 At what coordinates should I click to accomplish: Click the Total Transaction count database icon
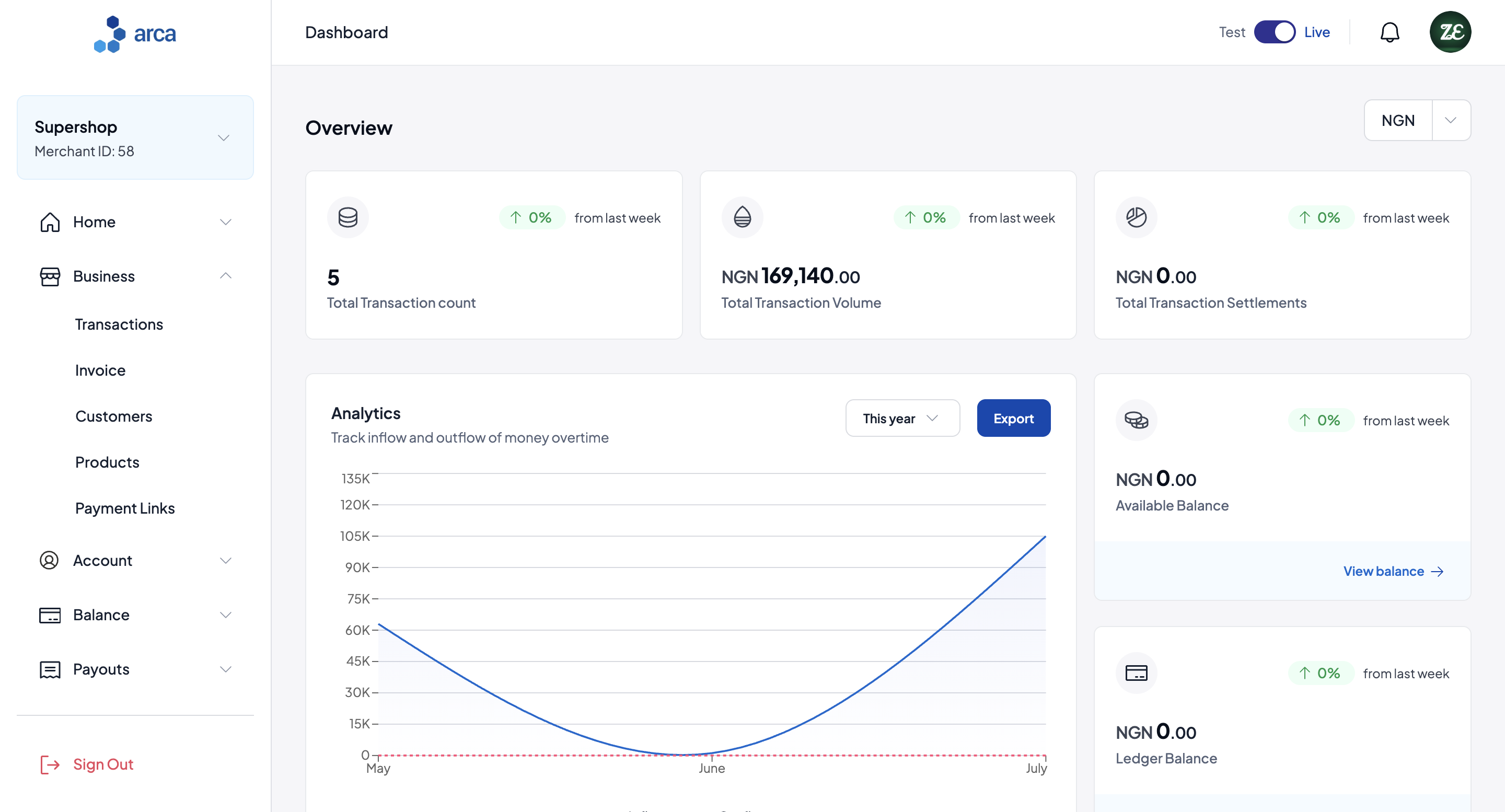pos(348,217)
